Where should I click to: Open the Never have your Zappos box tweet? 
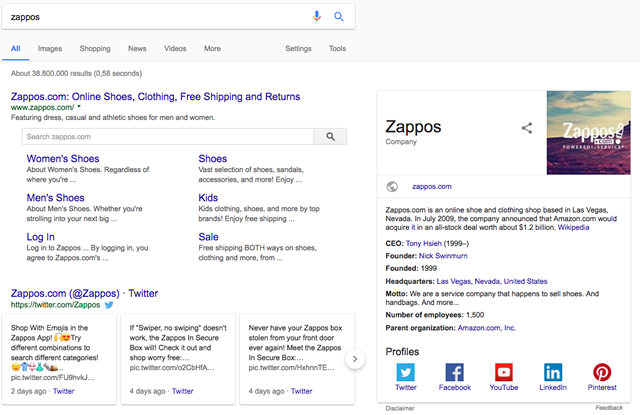tap(297, 359)
